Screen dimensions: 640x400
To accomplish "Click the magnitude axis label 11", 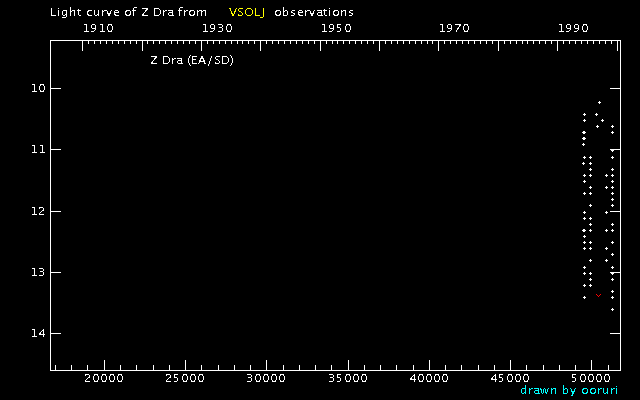I will [x=38, y=149].
